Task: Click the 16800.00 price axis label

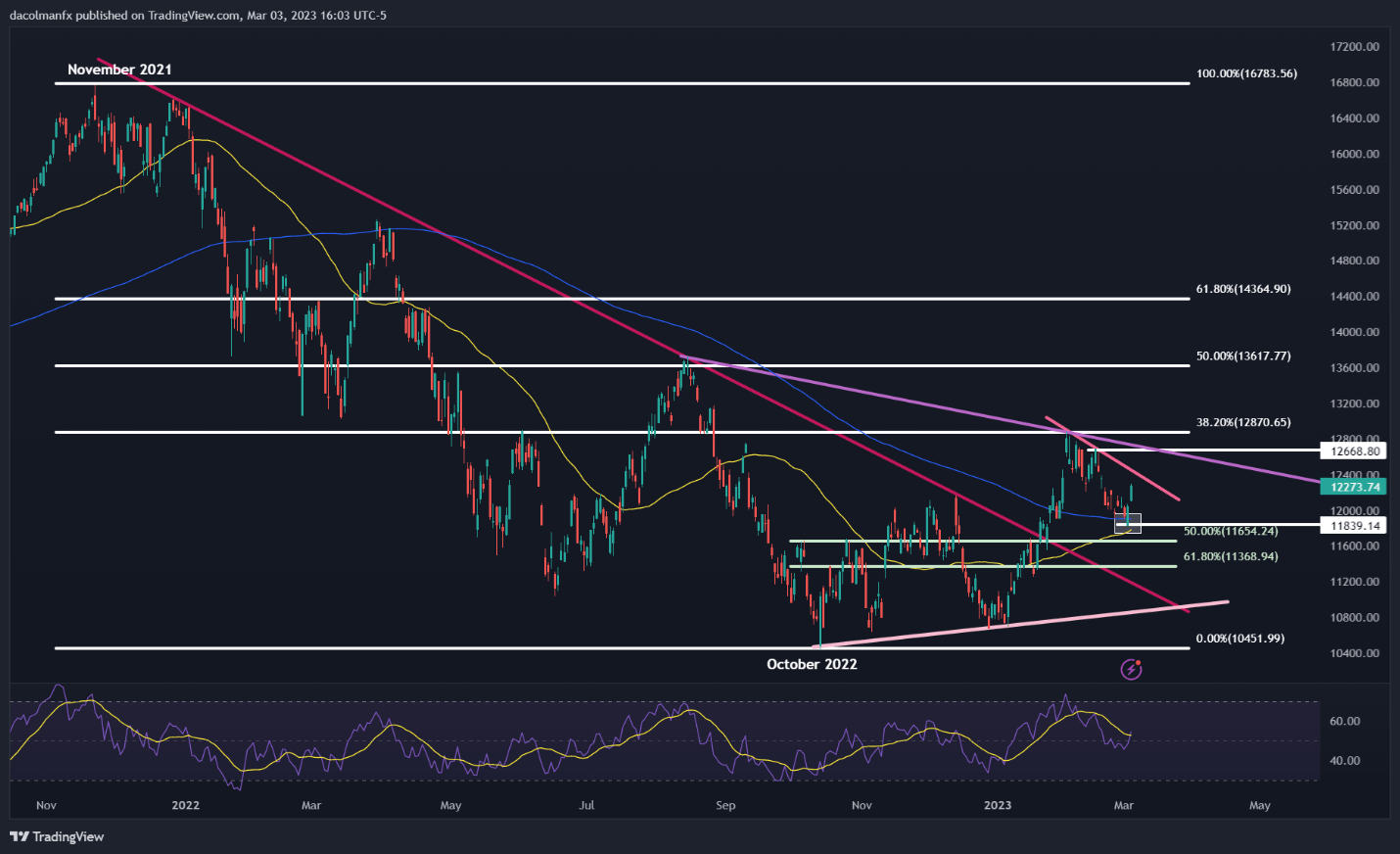Action: point(1355,82)
